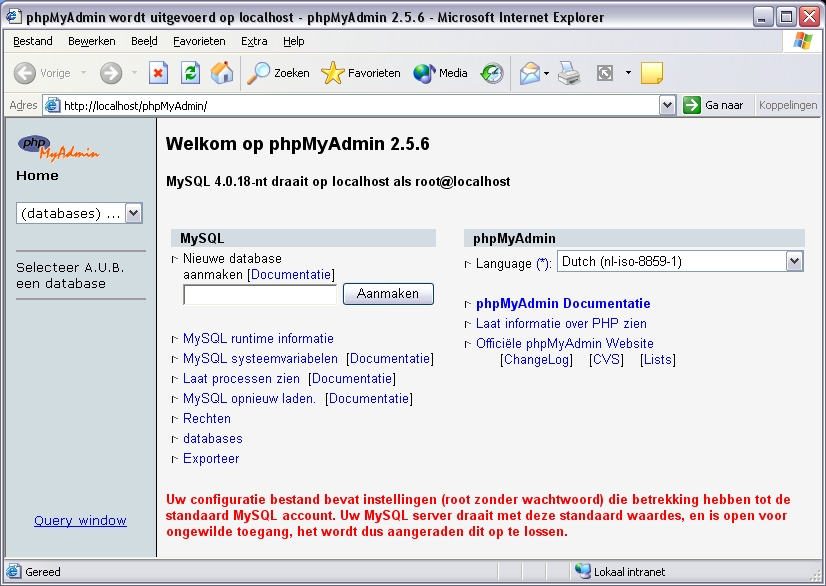Image resolution: width=826 pixels, height=586 pixels.
Task: Click the address bar URL field
Action: pyautogui.click(x=360, y=105)
